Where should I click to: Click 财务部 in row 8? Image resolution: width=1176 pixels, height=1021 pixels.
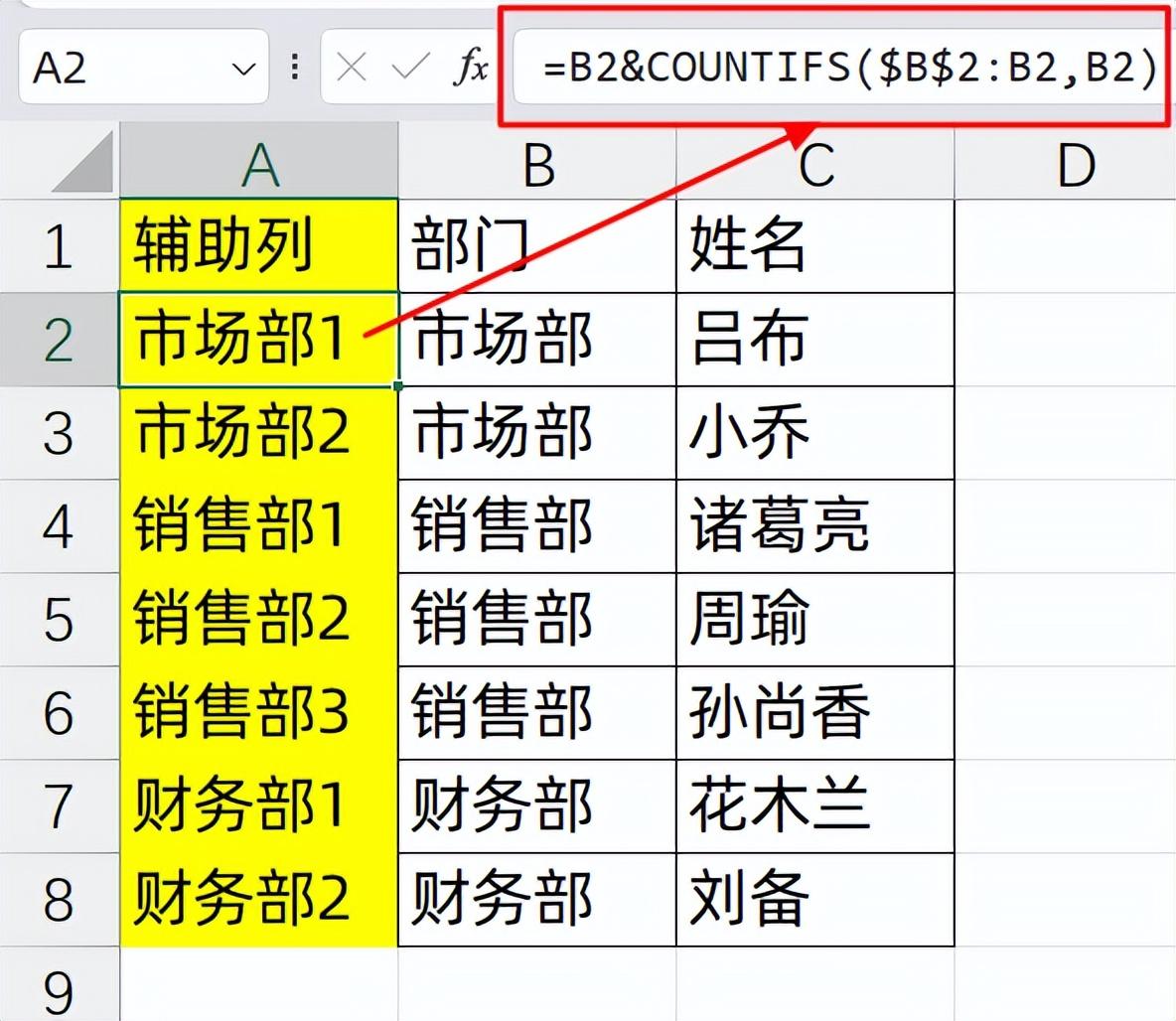click(x=537, y=900)
